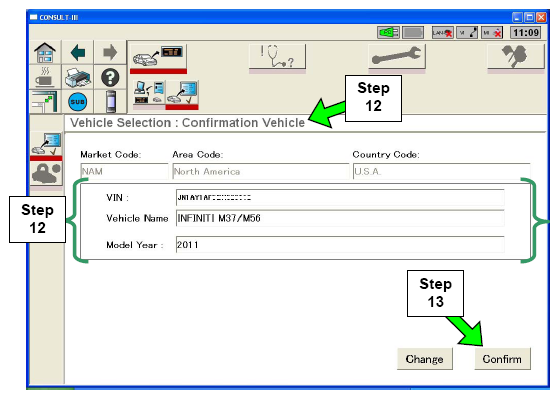Click the screen capture corner icon

(45, 102)
